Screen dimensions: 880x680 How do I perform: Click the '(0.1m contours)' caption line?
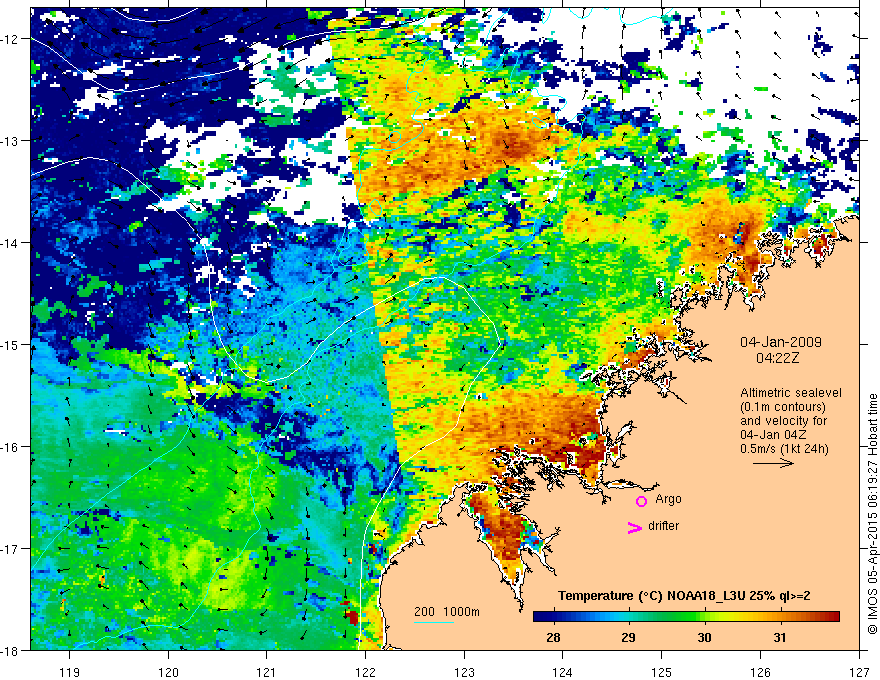[x=783, y=407]
